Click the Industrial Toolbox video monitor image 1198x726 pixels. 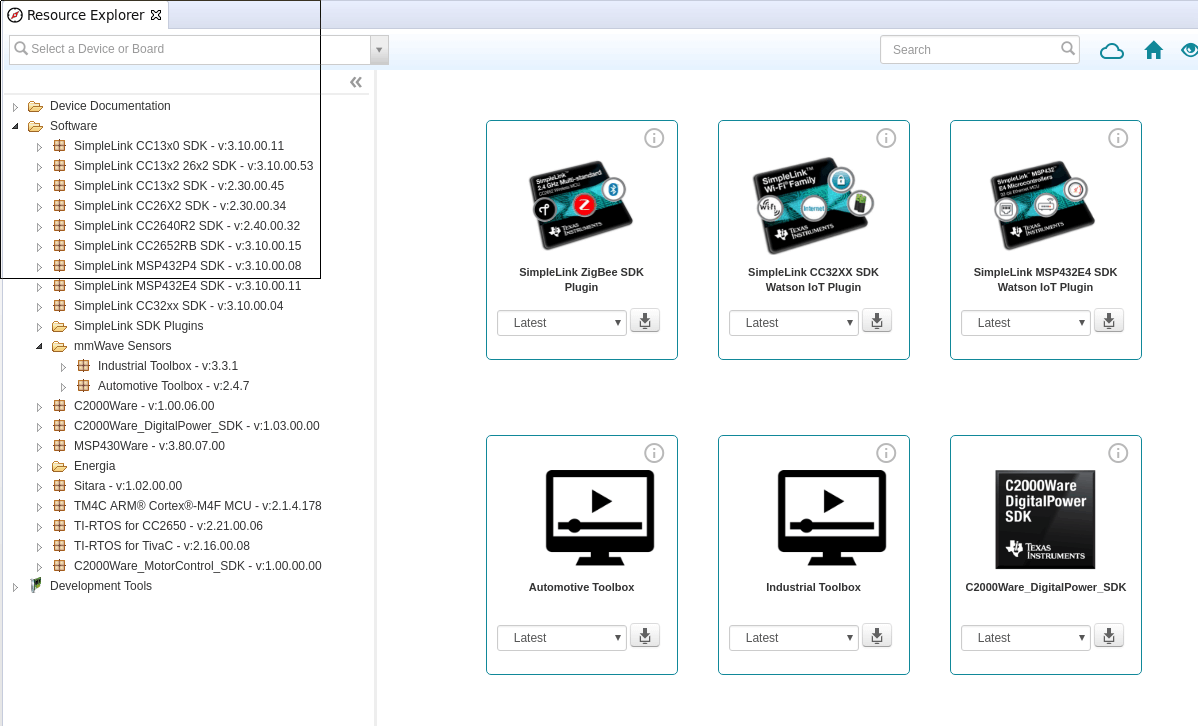coord(832,517)
